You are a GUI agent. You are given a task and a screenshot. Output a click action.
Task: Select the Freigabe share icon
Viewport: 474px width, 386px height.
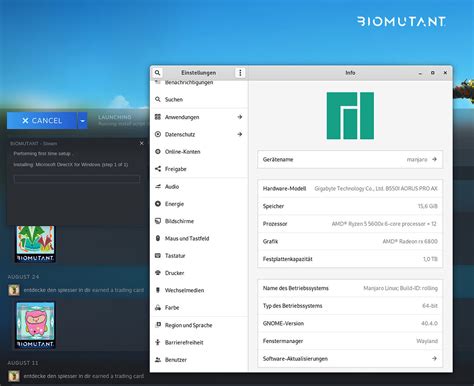pyautogui.click(x=158, y=169)
